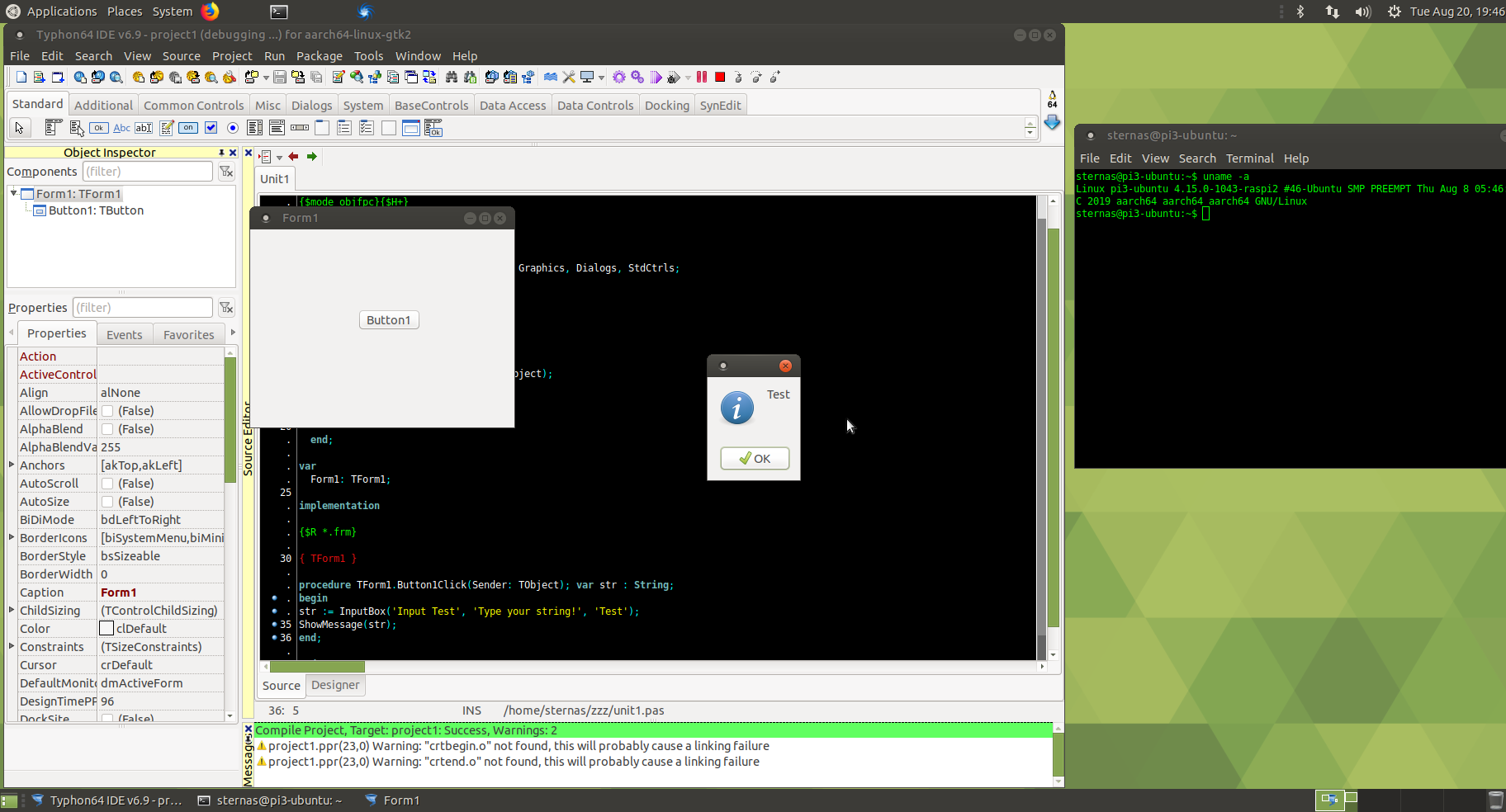Click the blue down-arrow icon beside palette
The width and height of the screenshot is (1506, 812).
[x=1052, y=122]
